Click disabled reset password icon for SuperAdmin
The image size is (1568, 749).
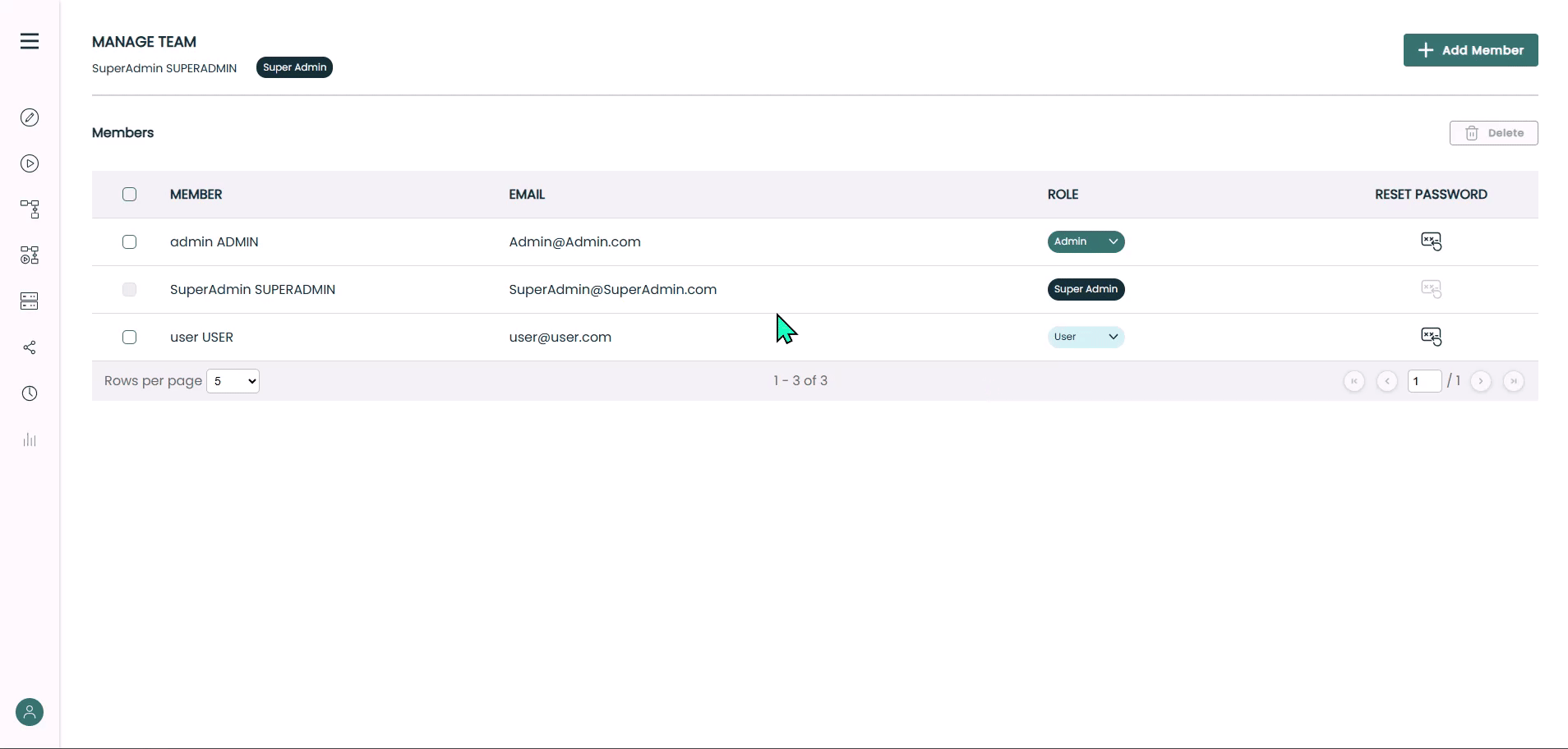[x=1431, y=289]
